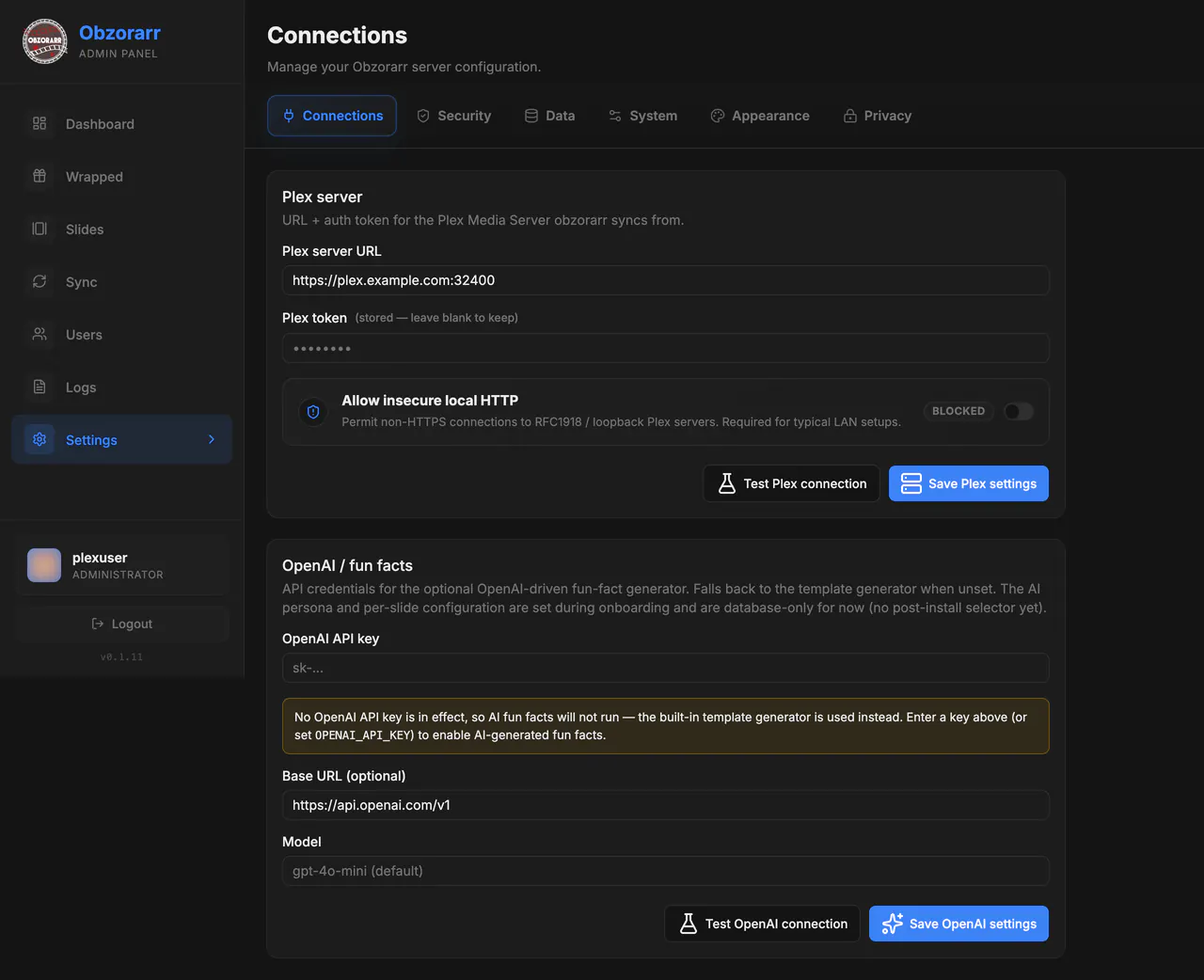Click the Obzorarr title text in sidebar
The width and height of the screenshot is (1204, 980).
click(x=119, y=33)
